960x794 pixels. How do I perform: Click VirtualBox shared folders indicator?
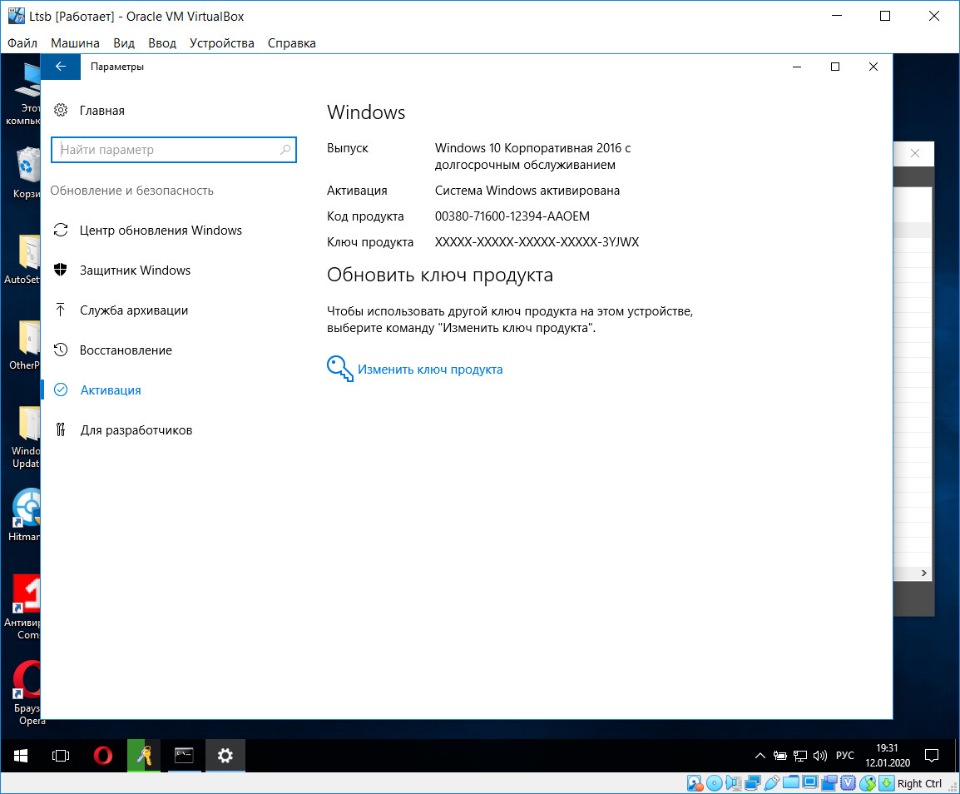click(791, 783)
